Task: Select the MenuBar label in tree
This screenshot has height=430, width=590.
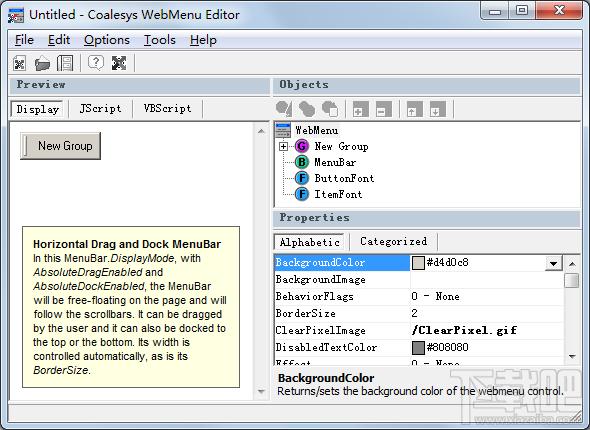Action: 335,163
